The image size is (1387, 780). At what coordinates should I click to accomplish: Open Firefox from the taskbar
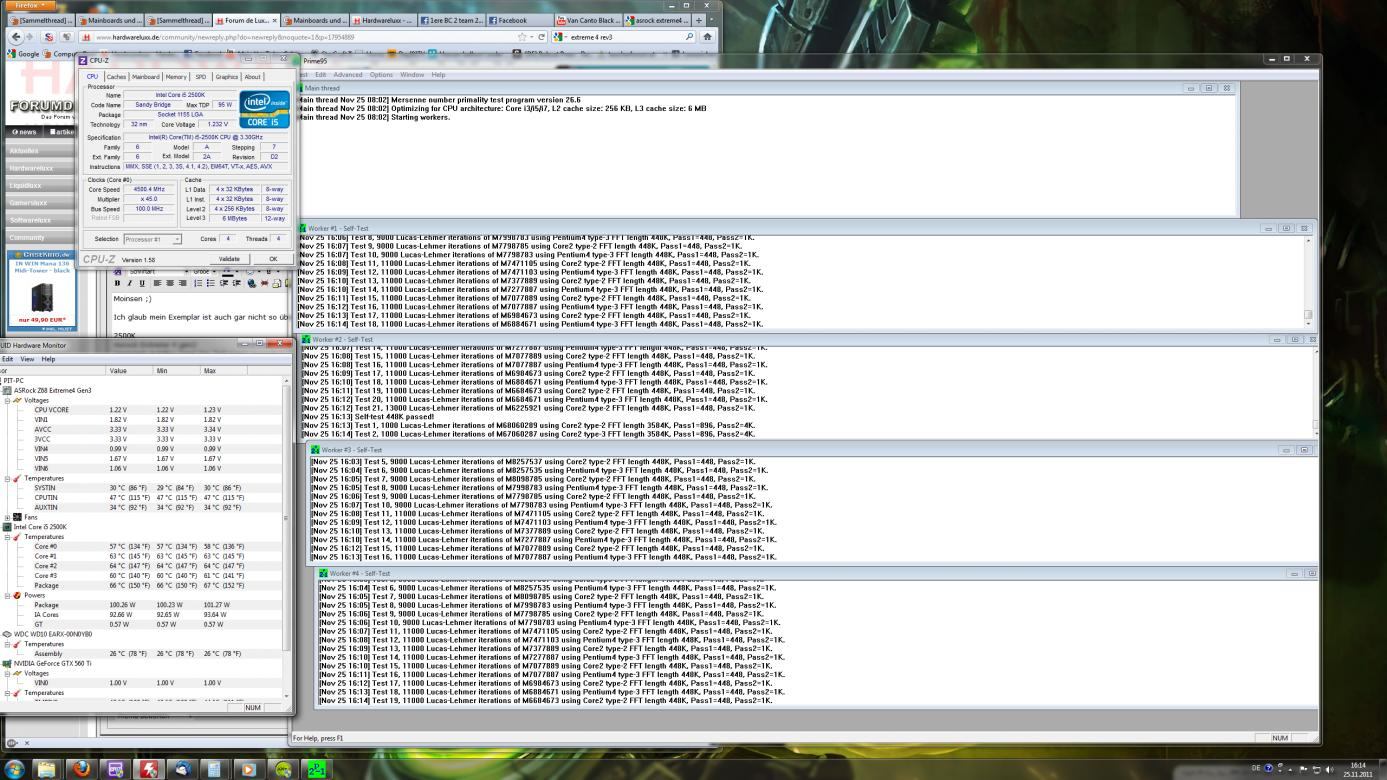81,769
